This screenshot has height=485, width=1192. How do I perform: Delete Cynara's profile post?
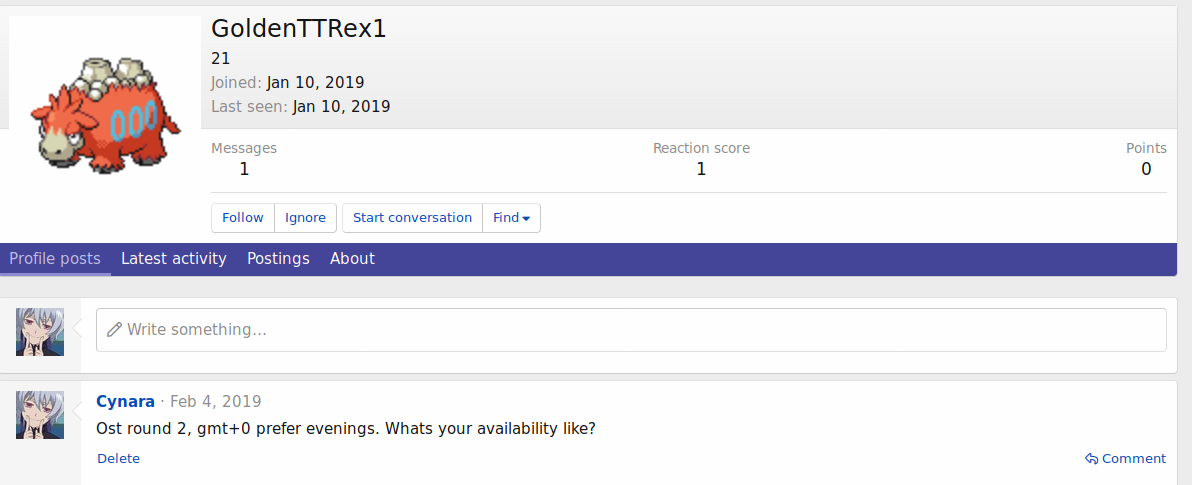[x=118, y=459]
